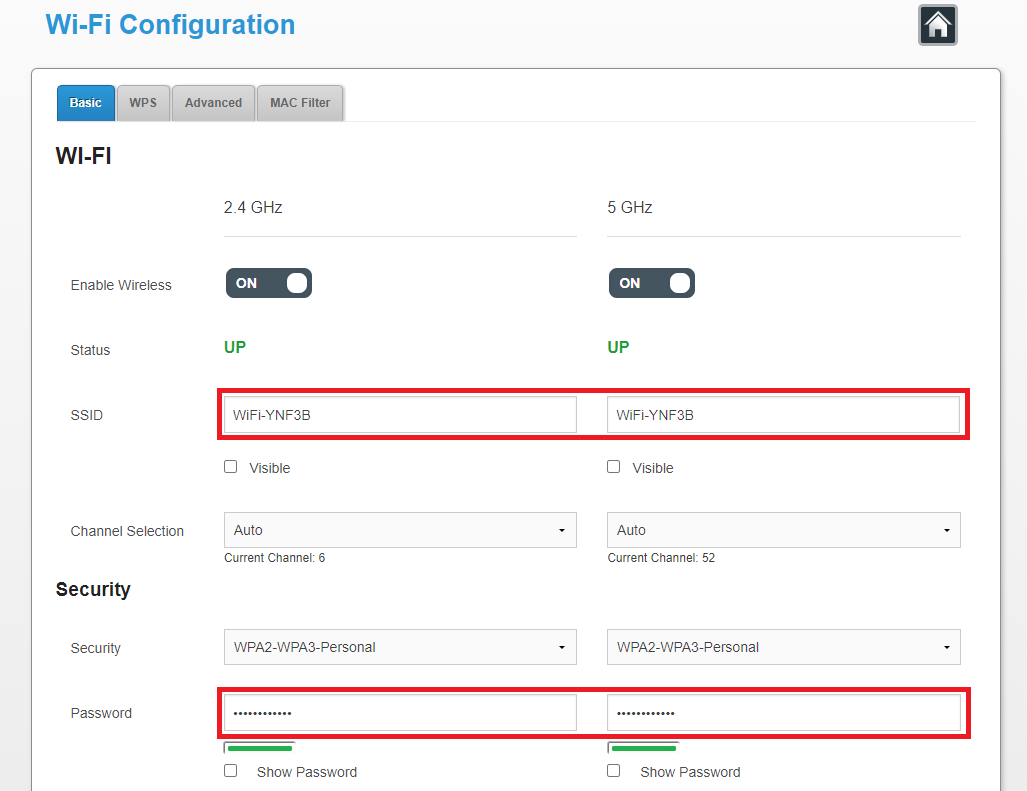Switch to the WPS tab

(142, 102)
